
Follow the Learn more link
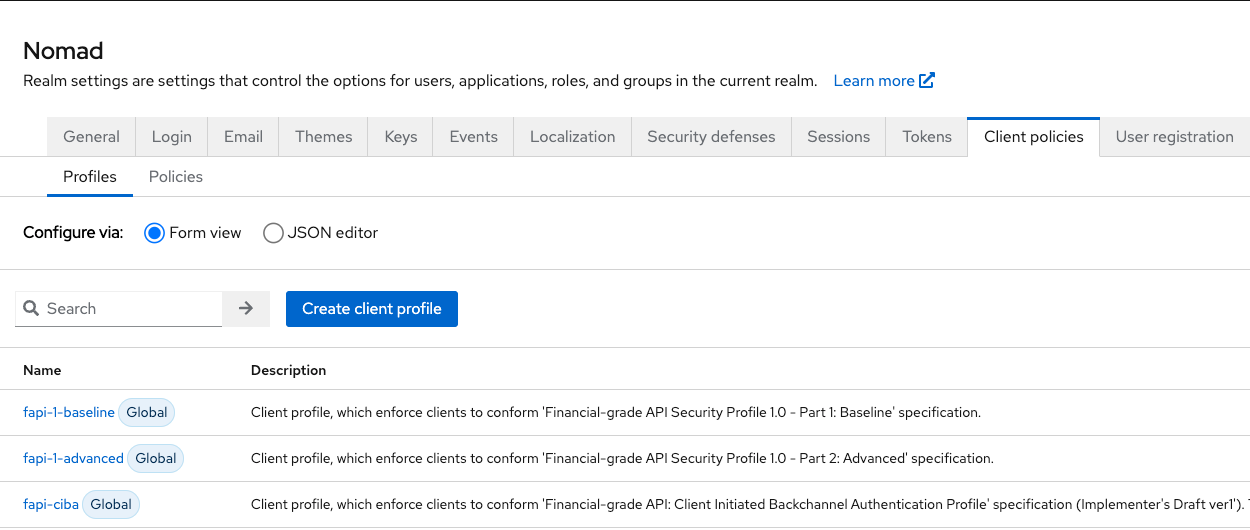pyautogui.click(x=874, y=81)
